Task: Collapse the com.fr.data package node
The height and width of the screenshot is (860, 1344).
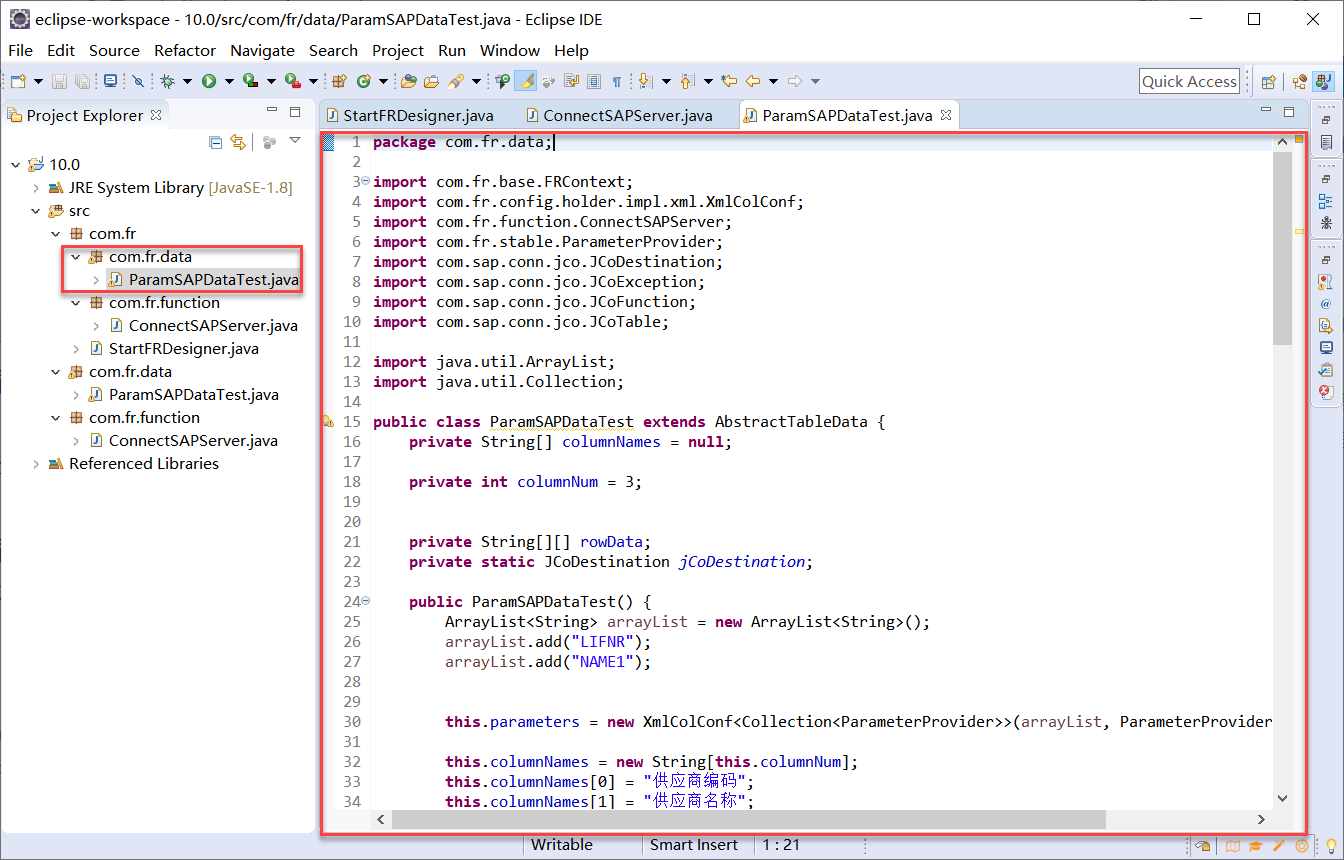Action: click(76, 257)
